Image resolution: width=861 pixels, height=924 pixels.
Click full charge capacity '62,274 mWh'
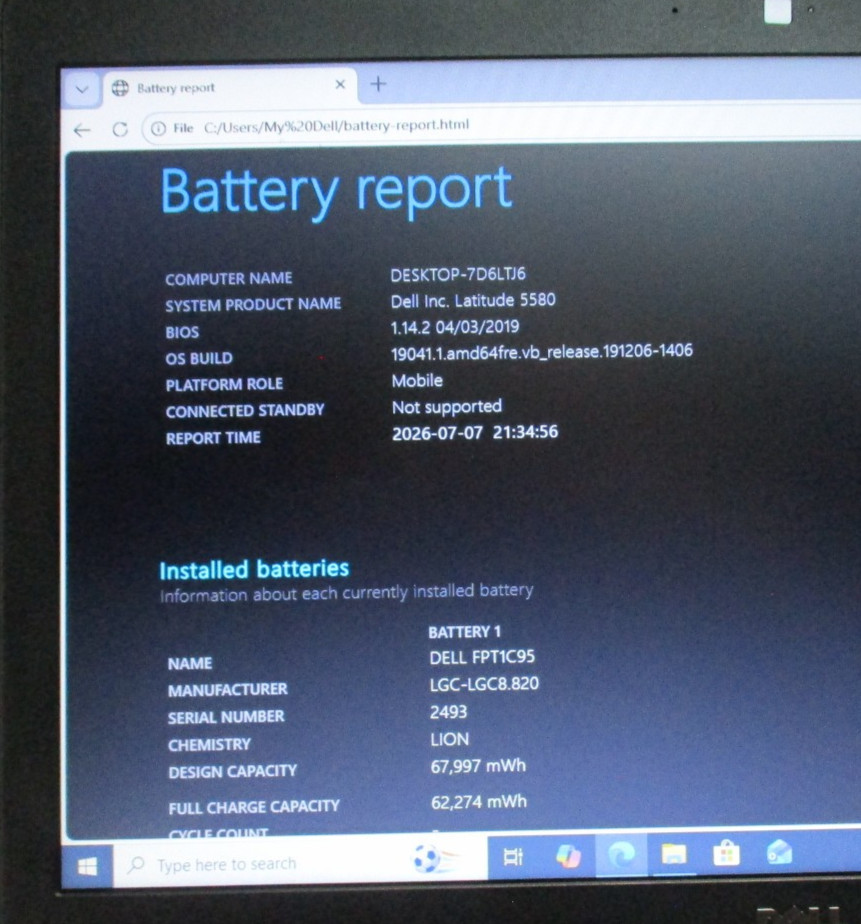(x=479, y=803)
